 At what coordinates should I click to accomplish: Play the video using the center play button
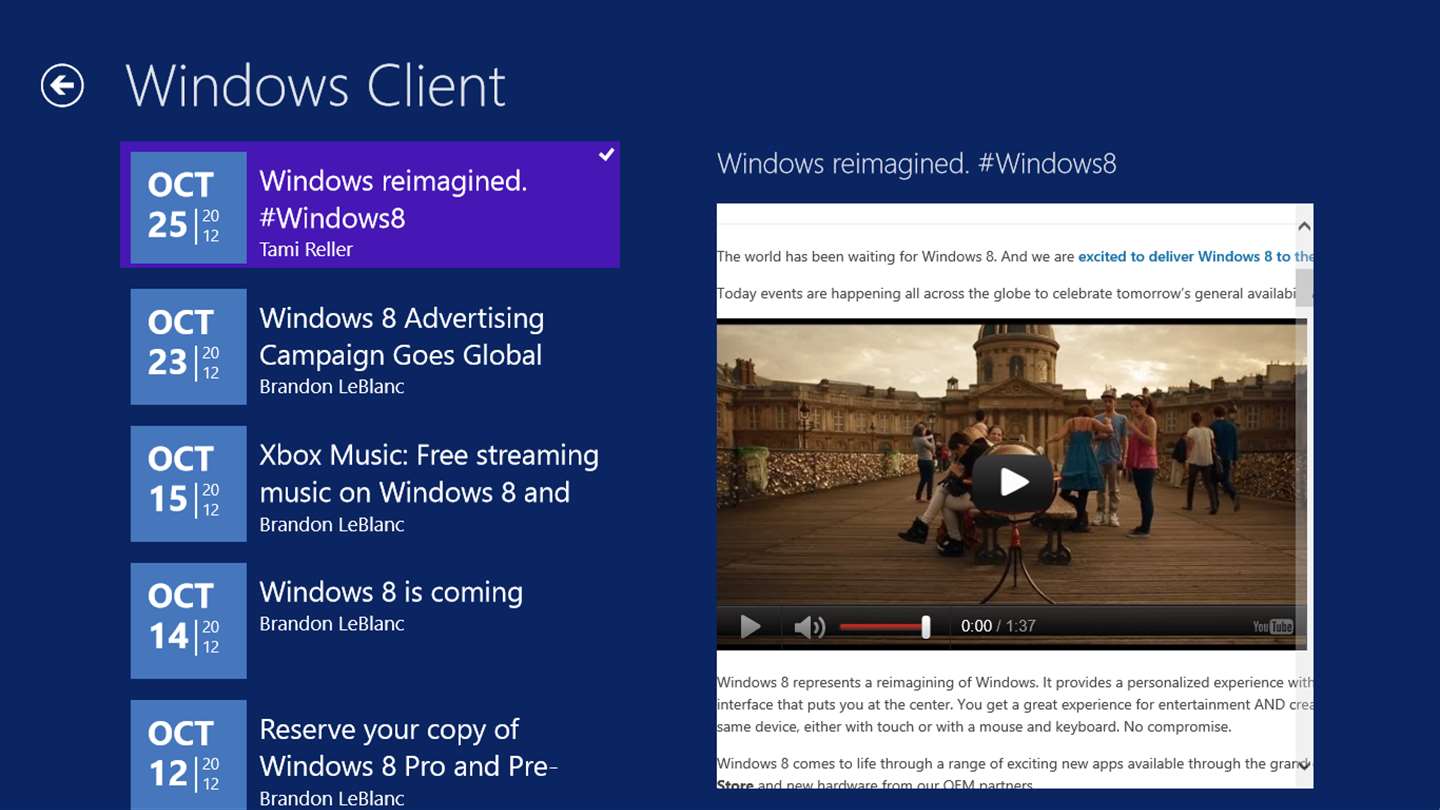(1013, 482)
